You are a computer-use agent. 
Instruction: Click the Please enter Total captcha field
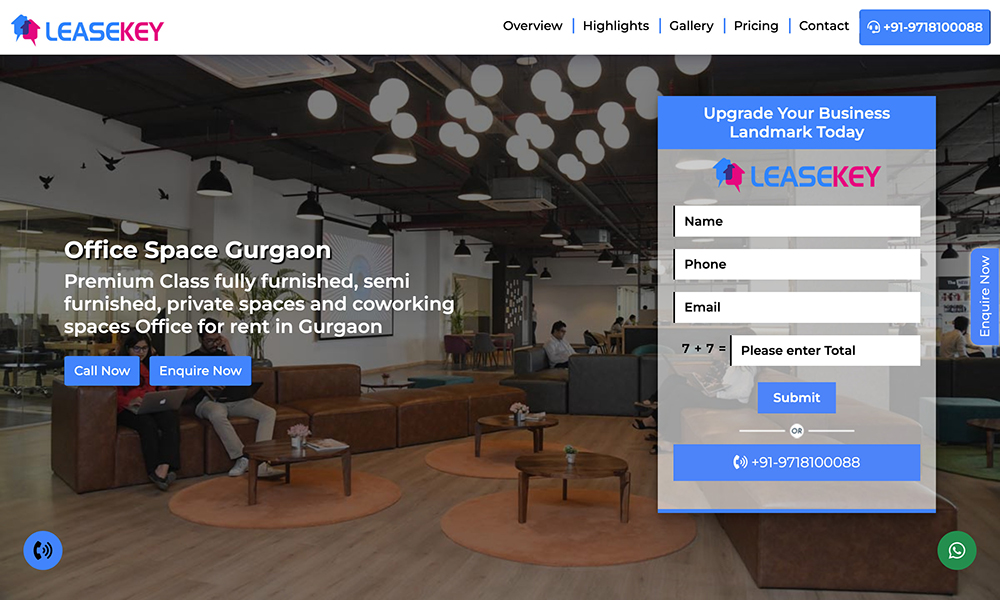[825, 350]
